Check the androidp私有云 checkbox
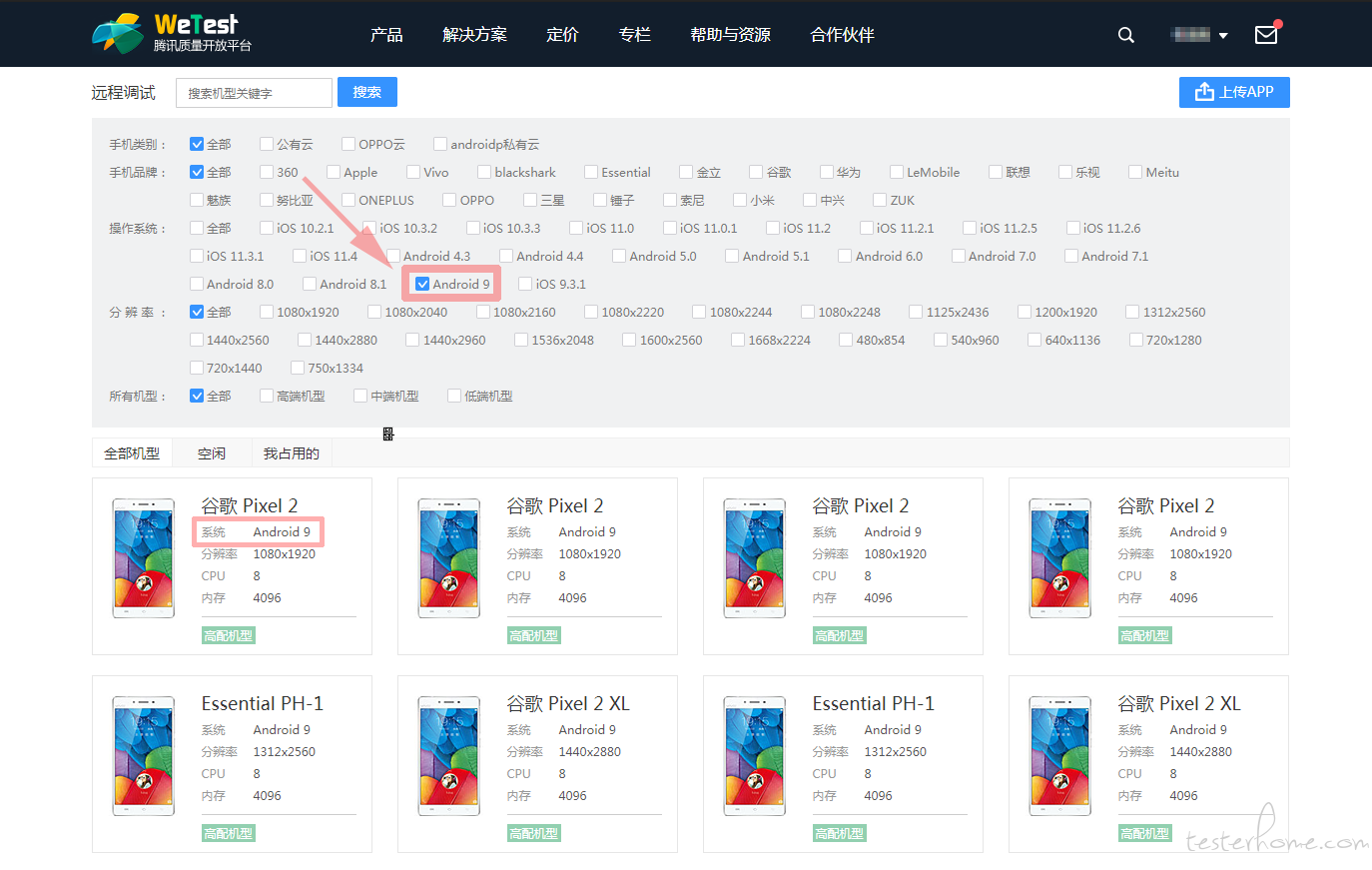1372x870 pixels. click(440, 144)
